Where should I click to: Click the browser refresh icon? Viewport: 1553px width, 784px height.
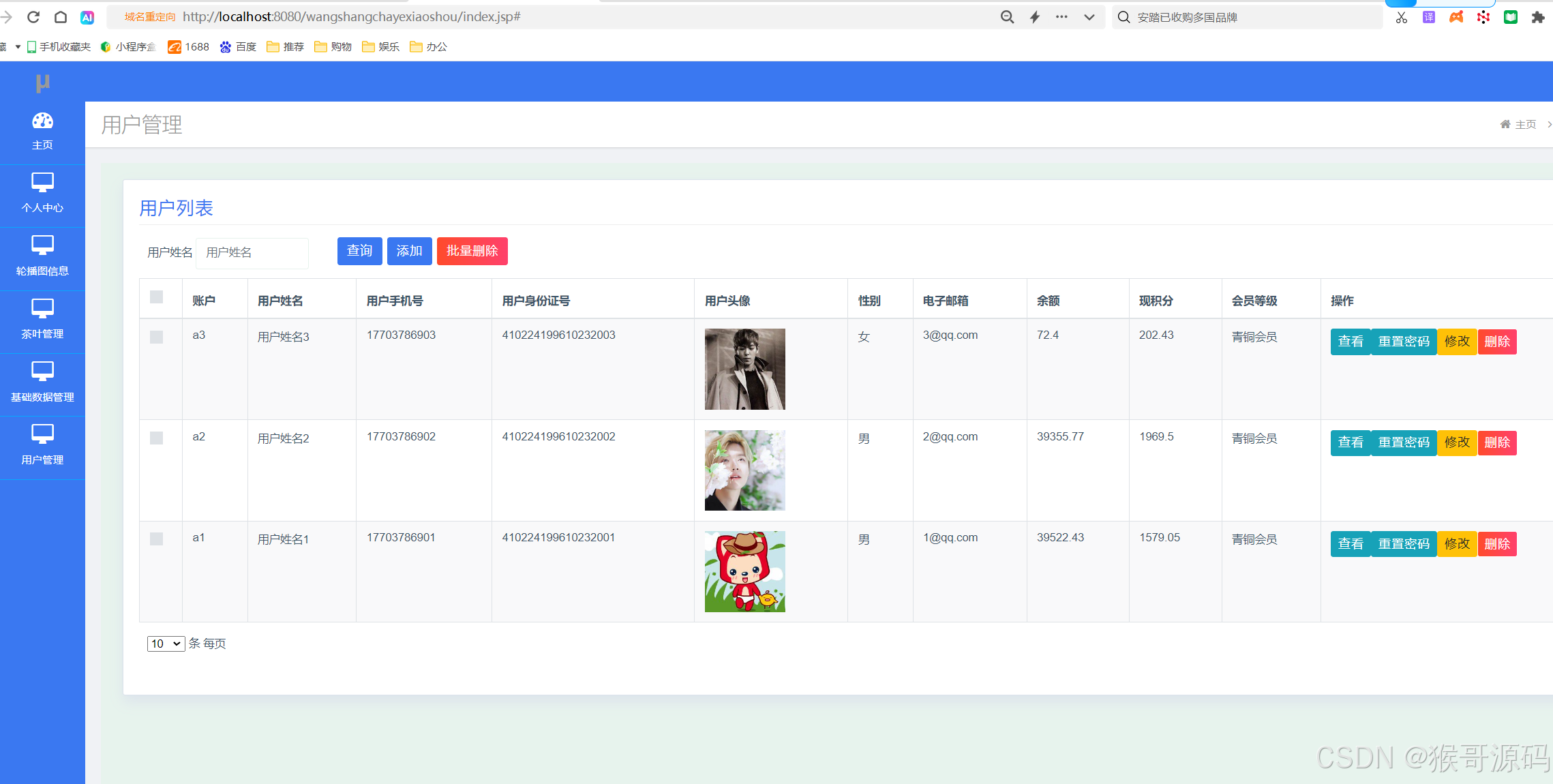pyautogui.click(x=33, y=17)
